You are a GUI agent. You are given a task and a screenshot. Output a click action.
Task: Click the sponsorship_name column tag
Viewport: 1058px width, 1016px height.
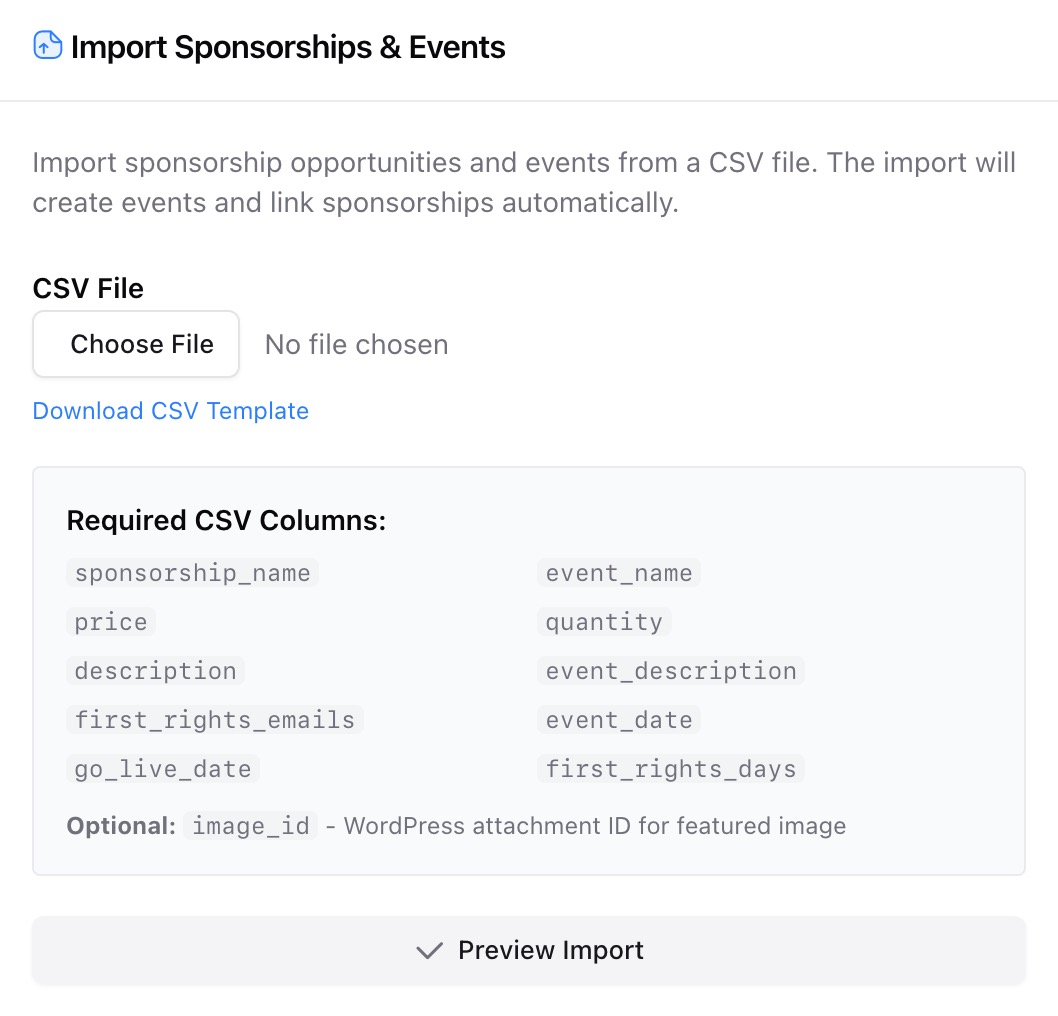coord(192,573)
